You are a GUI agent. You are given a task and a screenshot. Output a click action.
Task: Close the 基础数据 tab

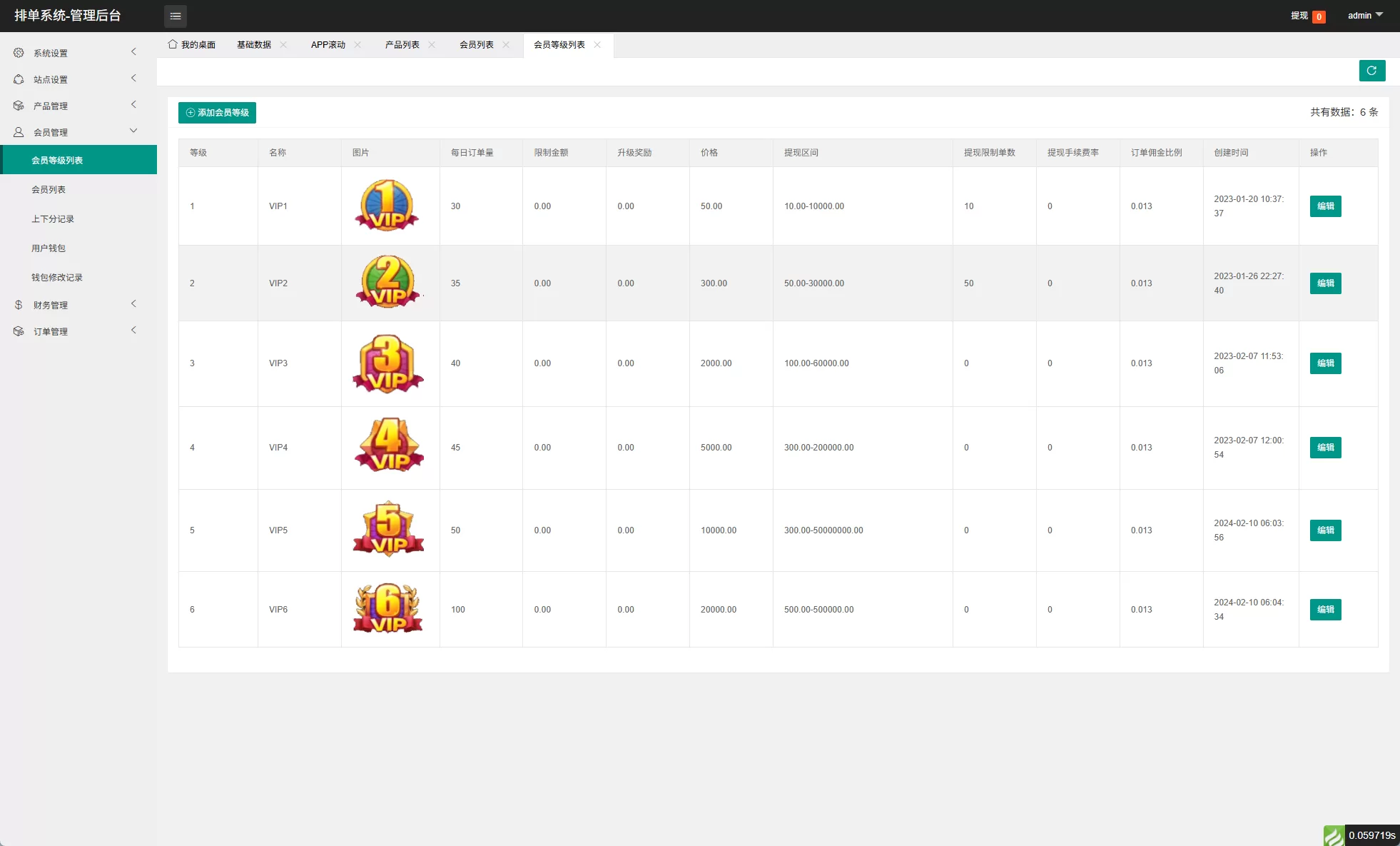point(283,44)
